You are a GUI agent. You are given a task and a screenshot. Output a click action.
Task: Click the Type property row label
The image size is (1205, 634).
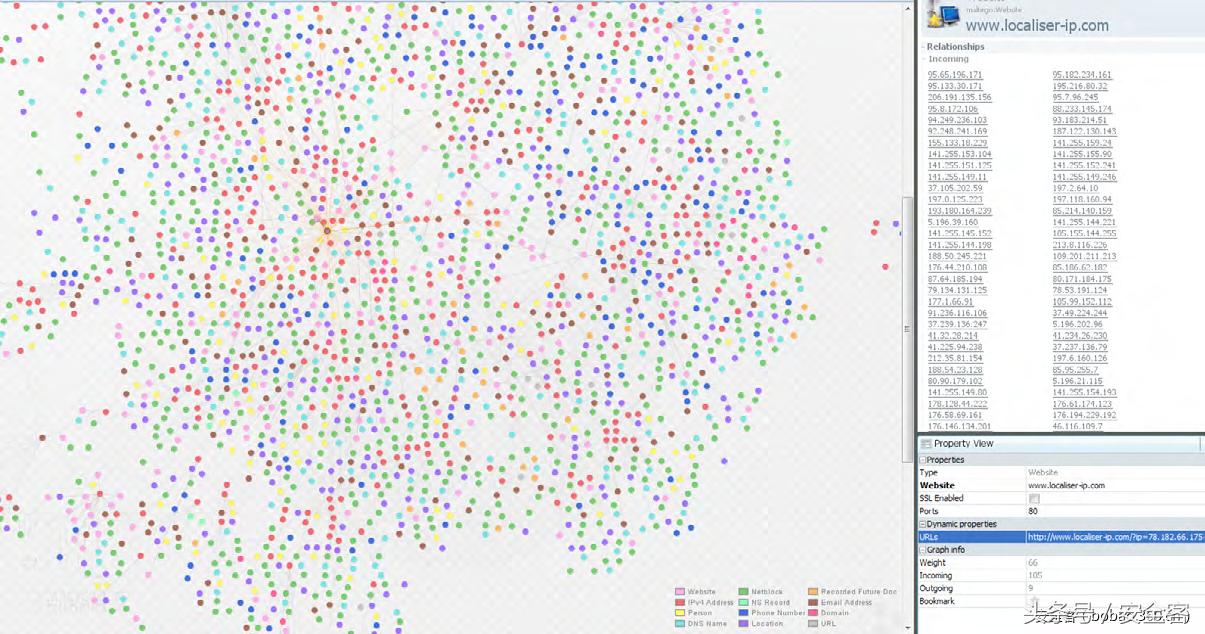click(x=929, y=472)
